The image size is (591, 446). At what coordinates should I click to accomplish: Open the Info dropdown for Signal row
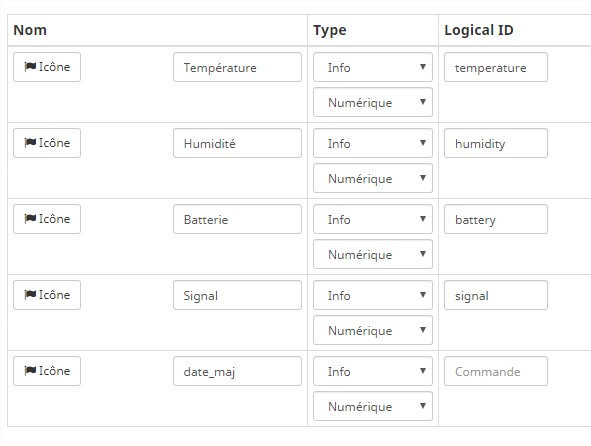(x=373, y=295)
